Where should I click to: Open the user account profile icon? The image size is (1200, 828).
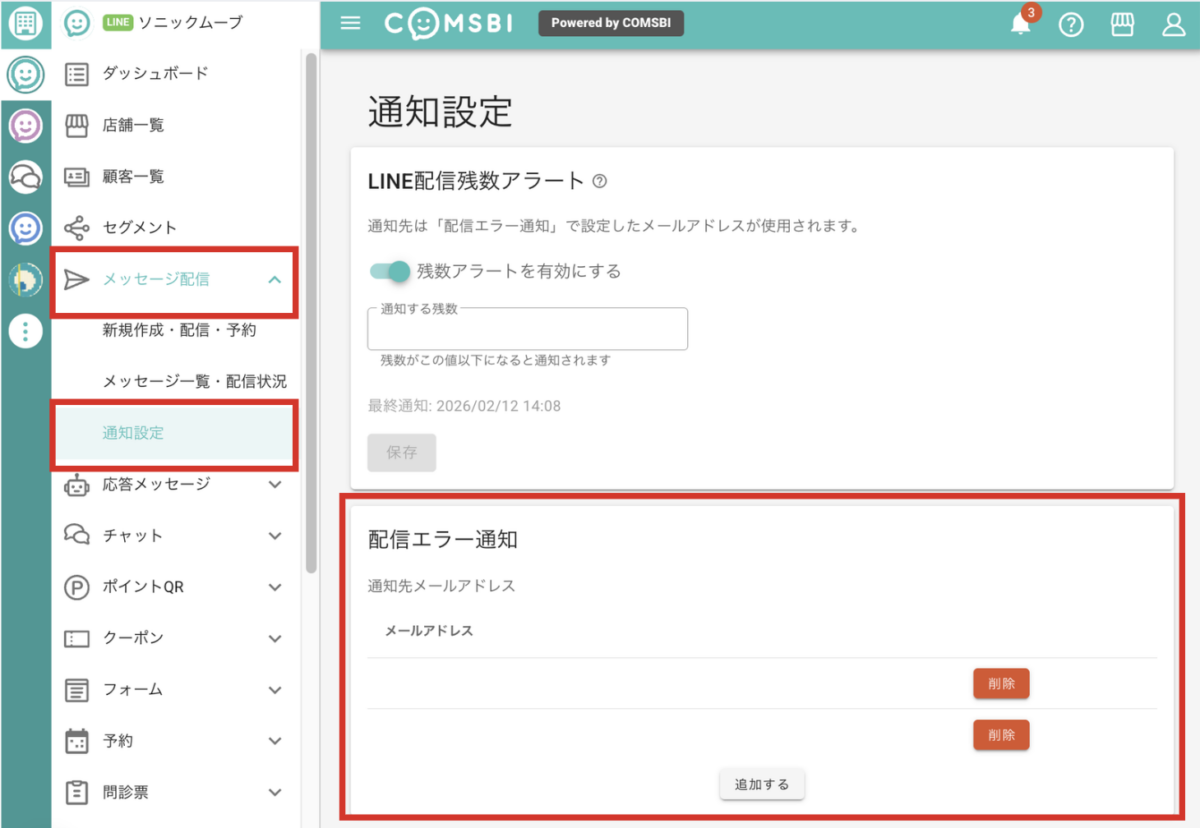1173,25
